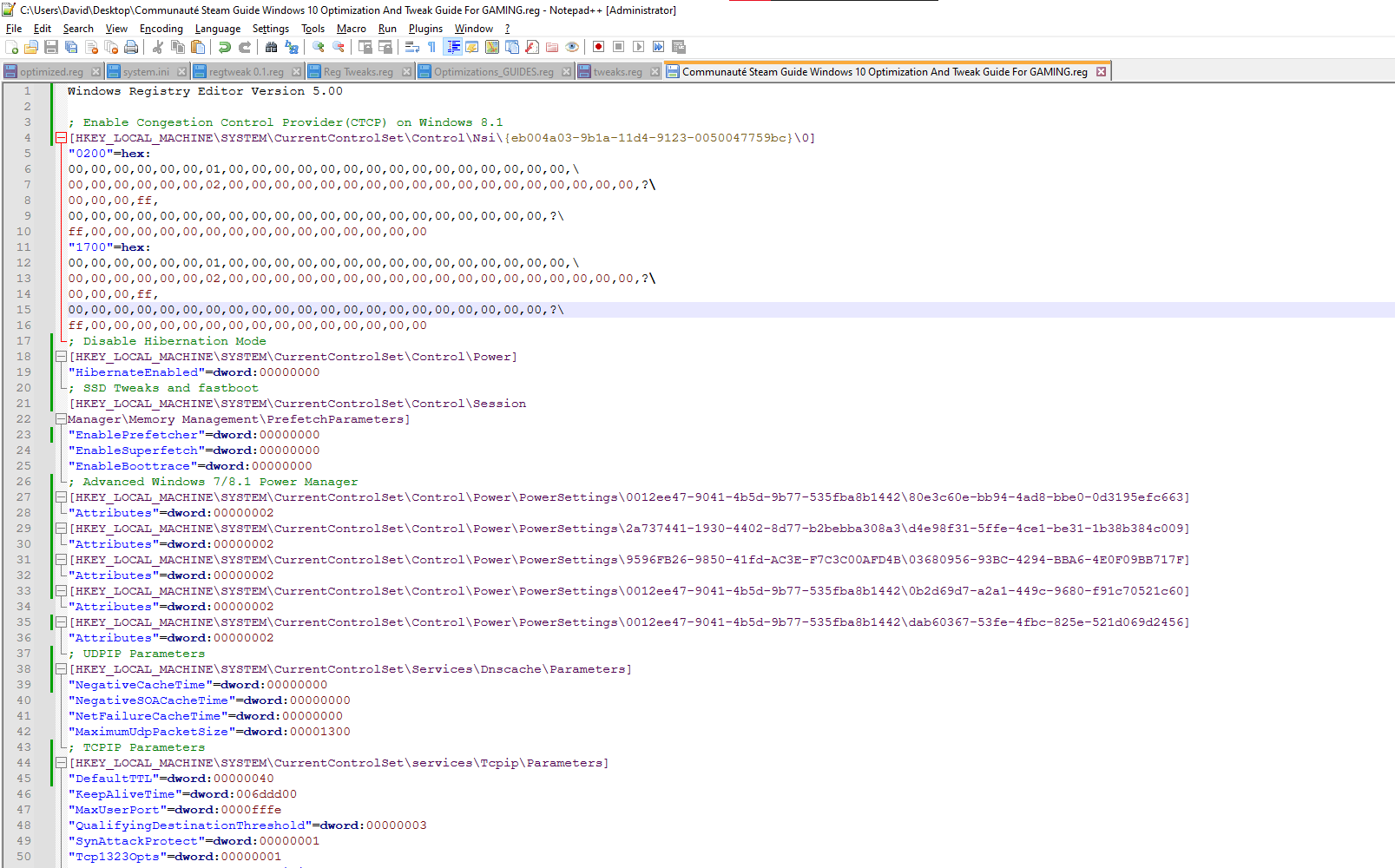Open the User Defined Language icon
The height and width of the screenshot is (868, 1395).
click(x=472, y=47)
